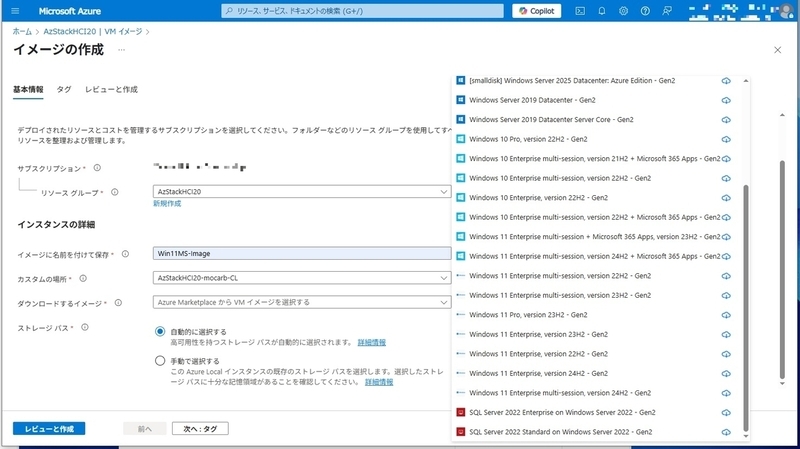This screenshot has height=449, width=800.
Task: Close the イメージの作成 pane
Action: coord(777,50)
